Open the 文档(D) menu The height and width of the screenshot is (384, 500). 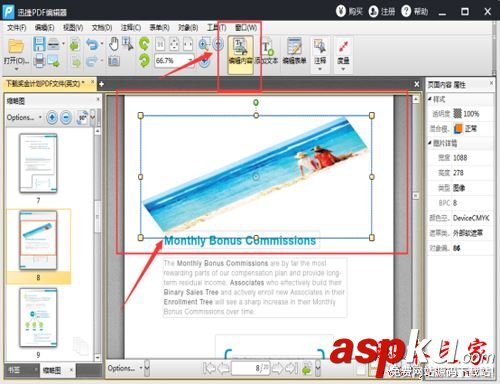102,28
